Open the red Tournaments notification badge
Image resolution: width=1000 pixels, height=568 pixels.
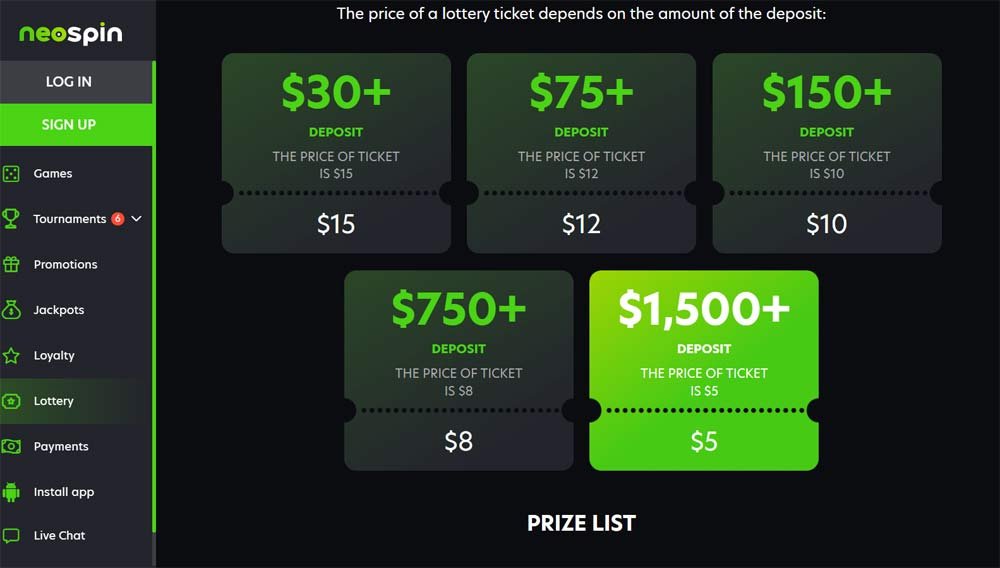pyautogui.click(x=117, y=219)
